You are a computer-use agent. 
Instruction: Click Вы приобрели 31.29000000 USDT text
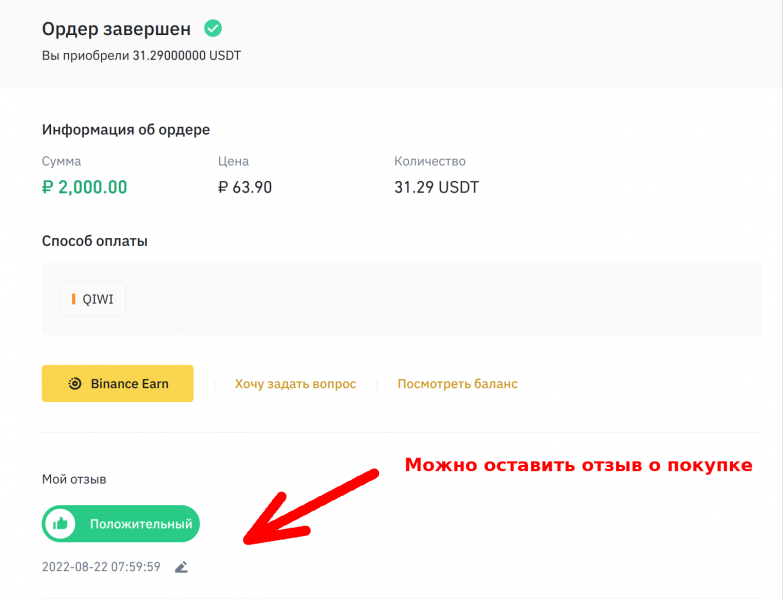[x=141, y=56]
